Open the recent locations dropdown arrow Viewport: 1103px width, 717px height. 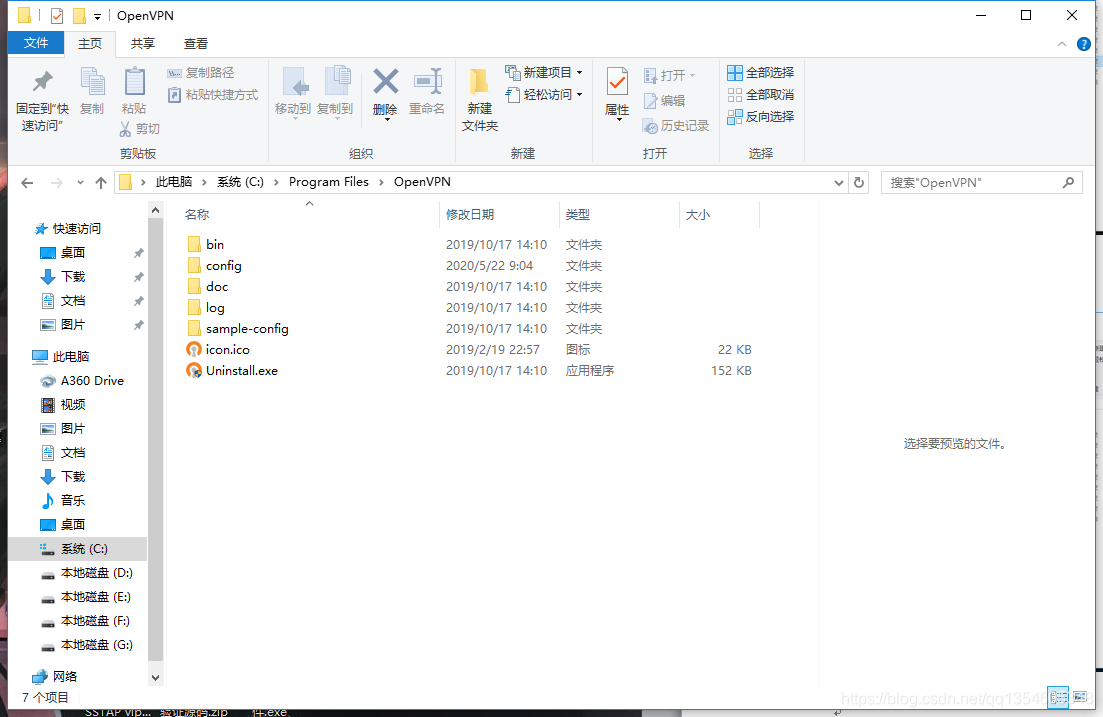(80, 183)
